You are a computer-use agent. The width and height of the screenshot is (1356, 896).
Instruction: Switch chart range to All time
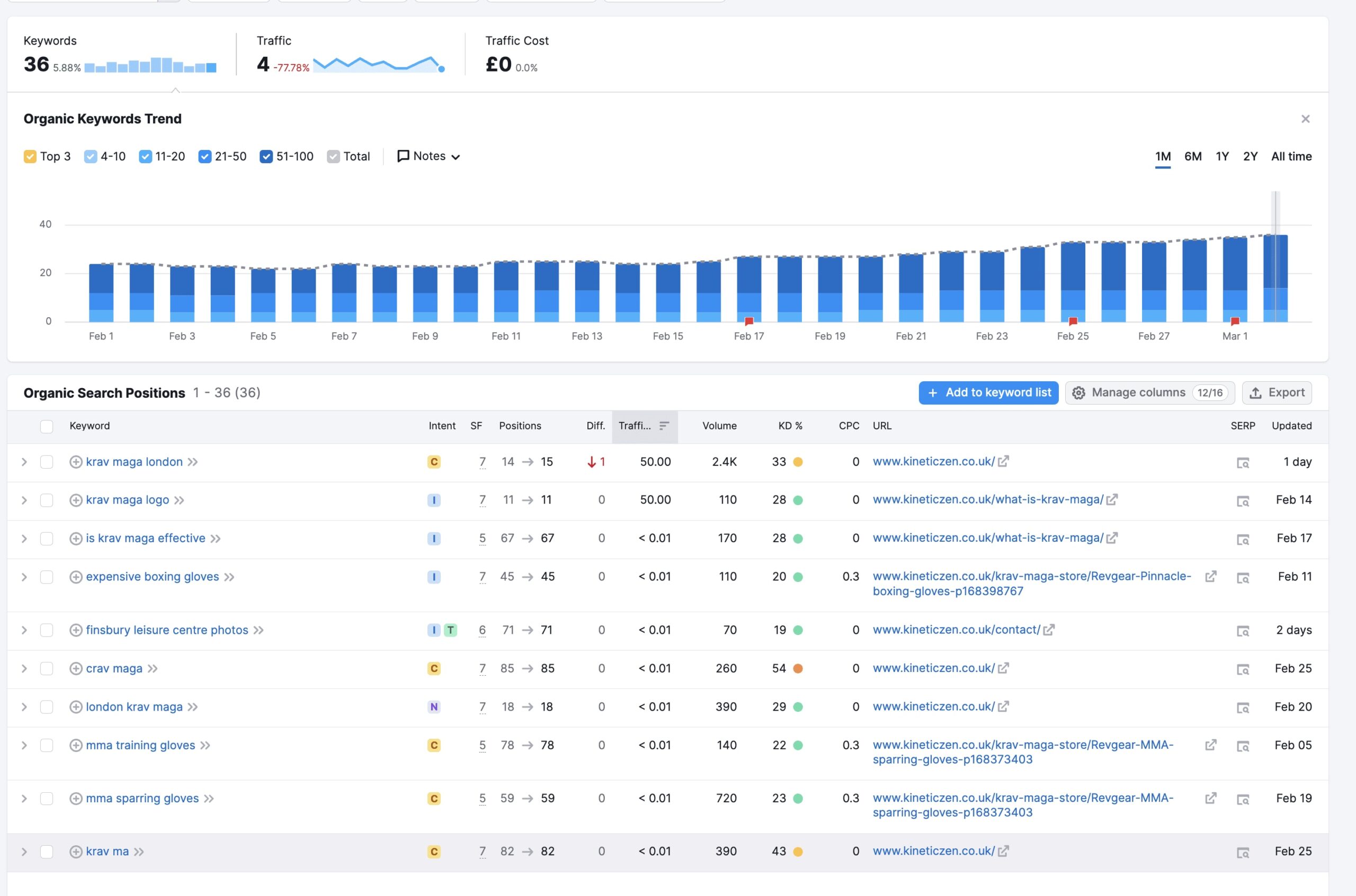point(1291,157)
